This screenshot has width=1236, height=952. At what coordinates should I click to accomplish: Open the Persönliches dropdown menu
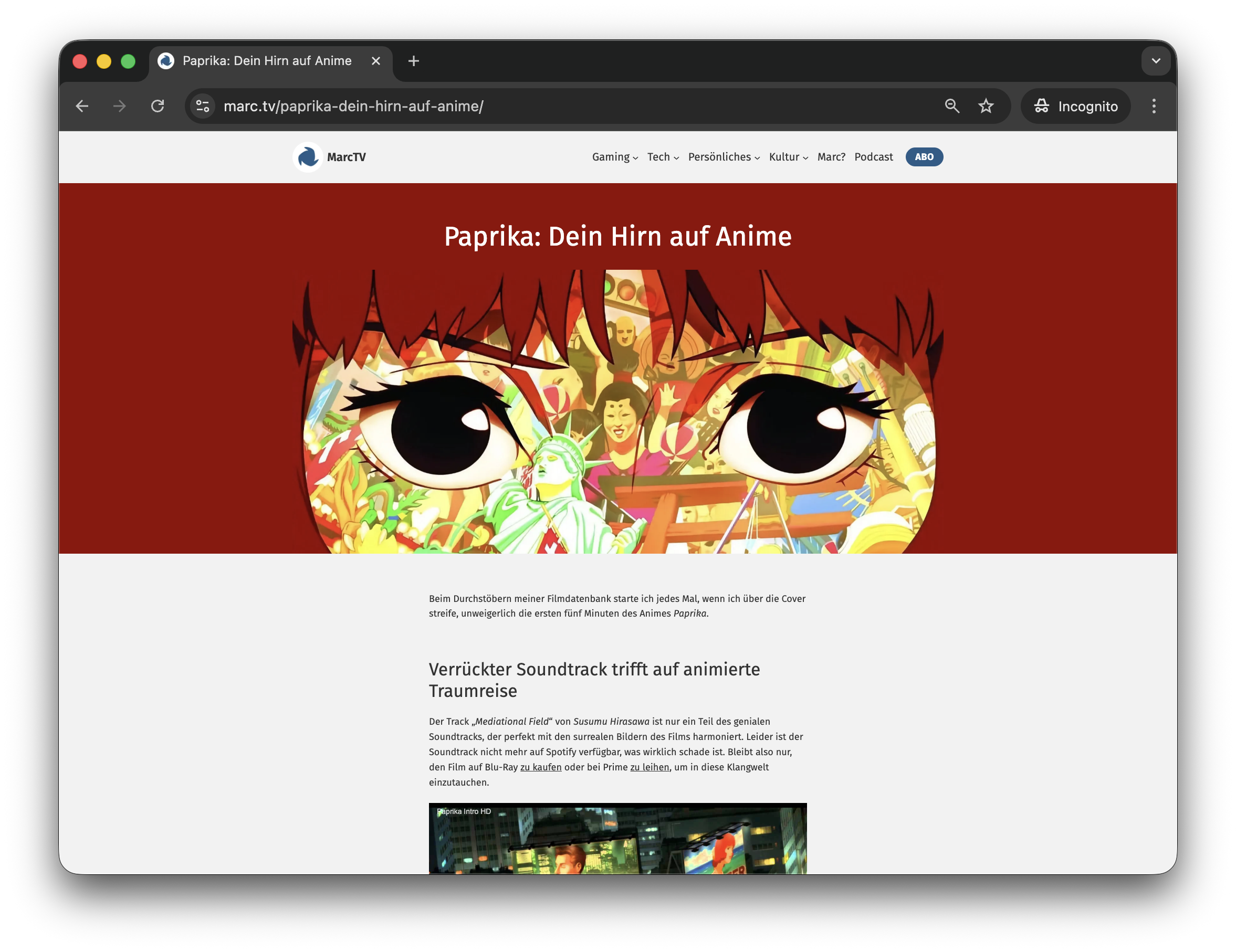click(723, 157)
